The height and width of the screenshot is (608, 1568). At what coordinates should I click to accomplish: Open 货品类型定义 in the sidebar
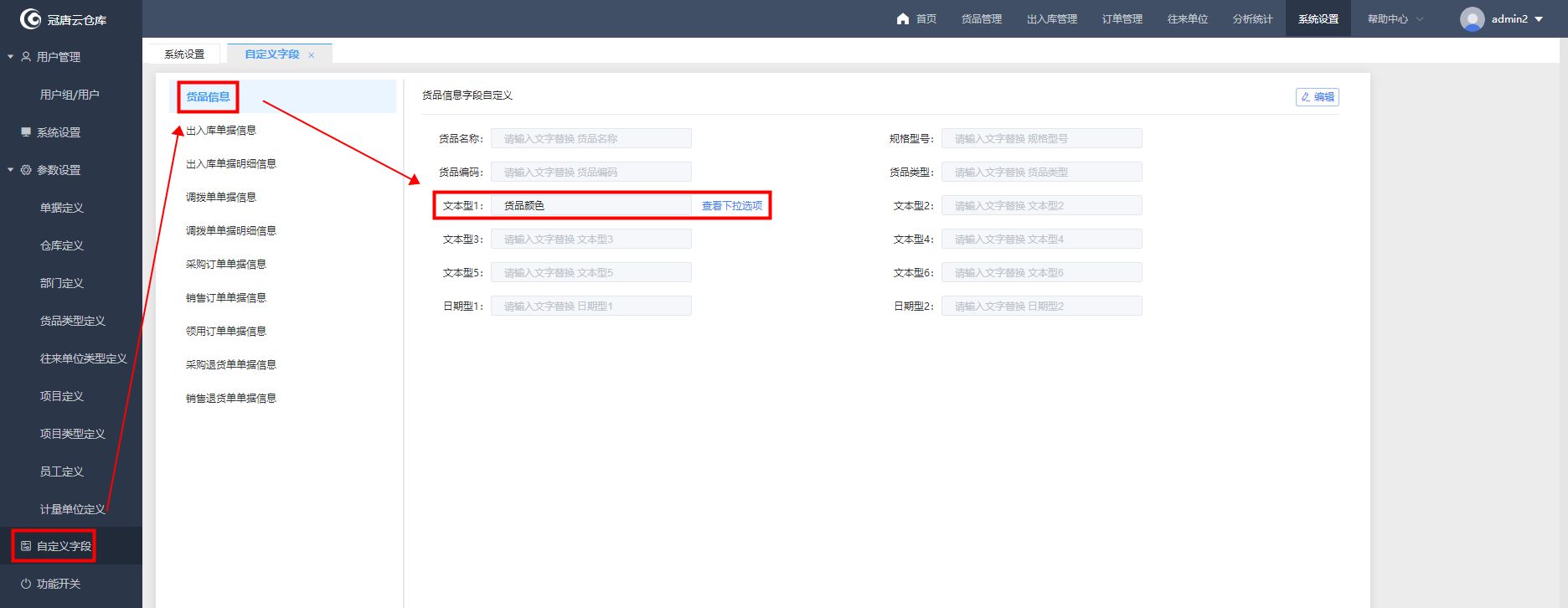(73, 321)
